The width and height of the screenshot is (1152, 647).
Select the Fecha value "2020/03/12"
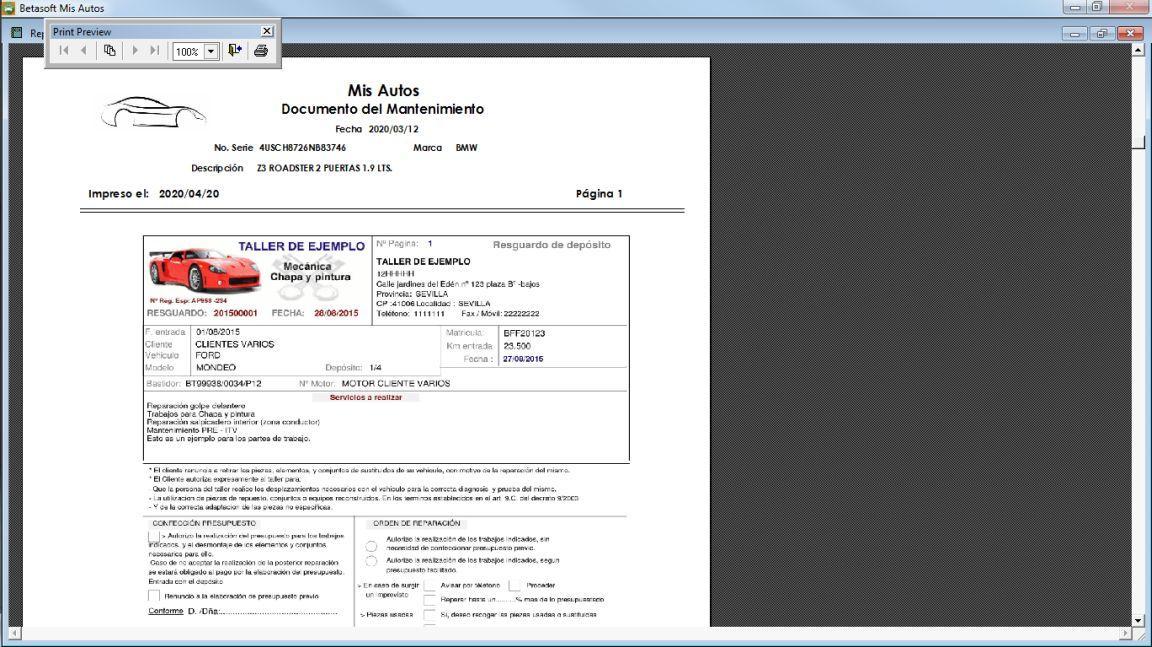coord(393,129)
